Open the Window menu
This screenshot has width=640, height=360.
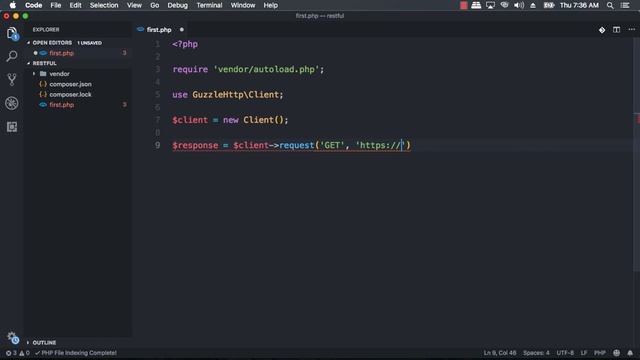click(243, 5)
